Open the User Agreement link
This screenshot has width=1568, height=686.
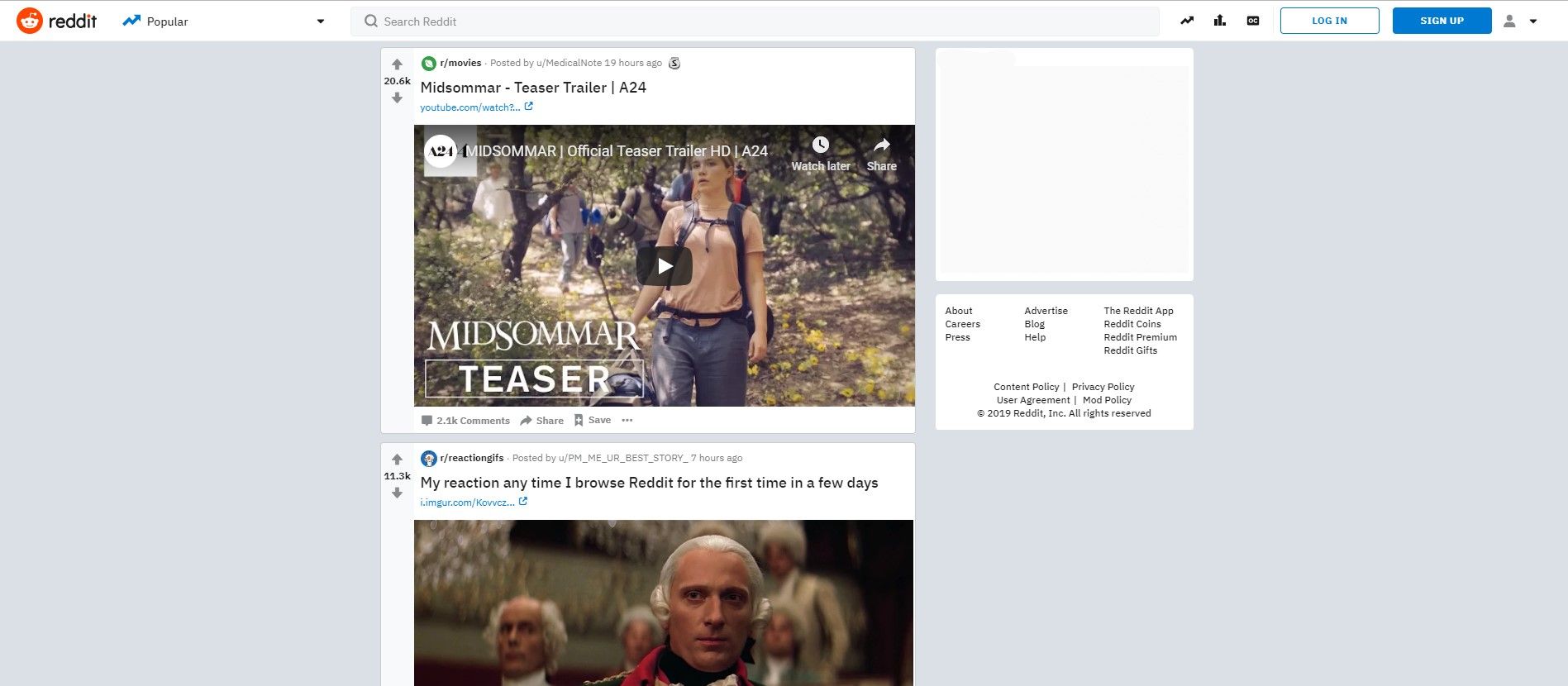point(1033,400)
